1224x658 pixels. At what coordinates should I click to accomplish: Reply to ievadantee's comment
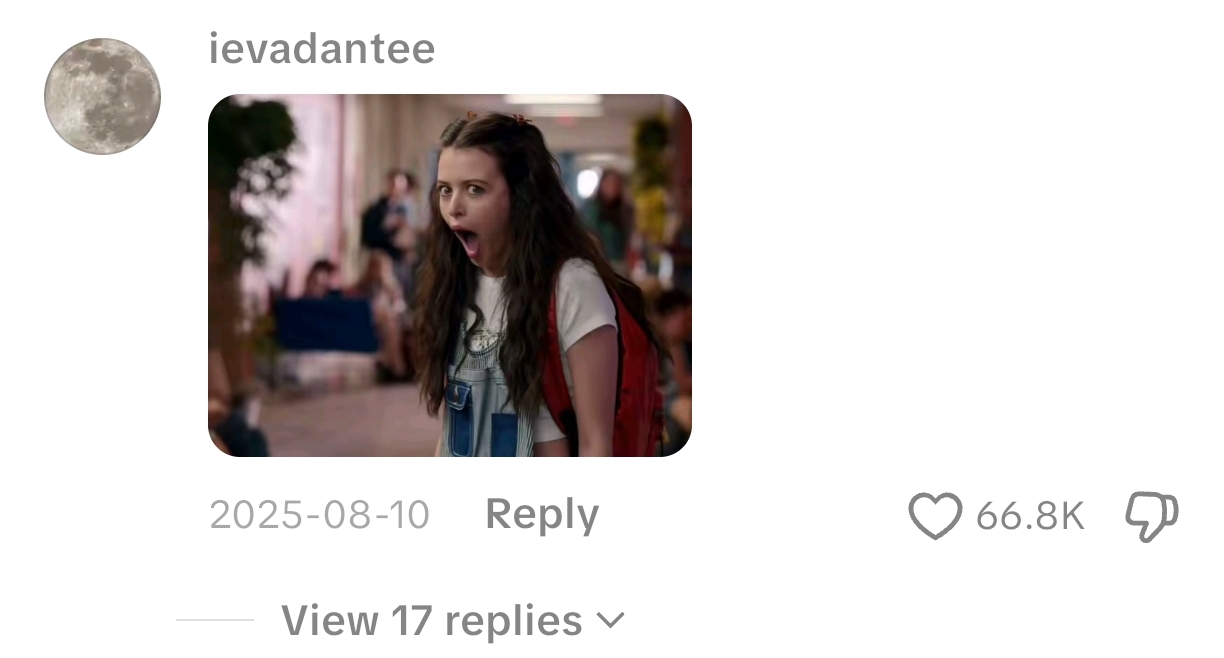[542, 515]
